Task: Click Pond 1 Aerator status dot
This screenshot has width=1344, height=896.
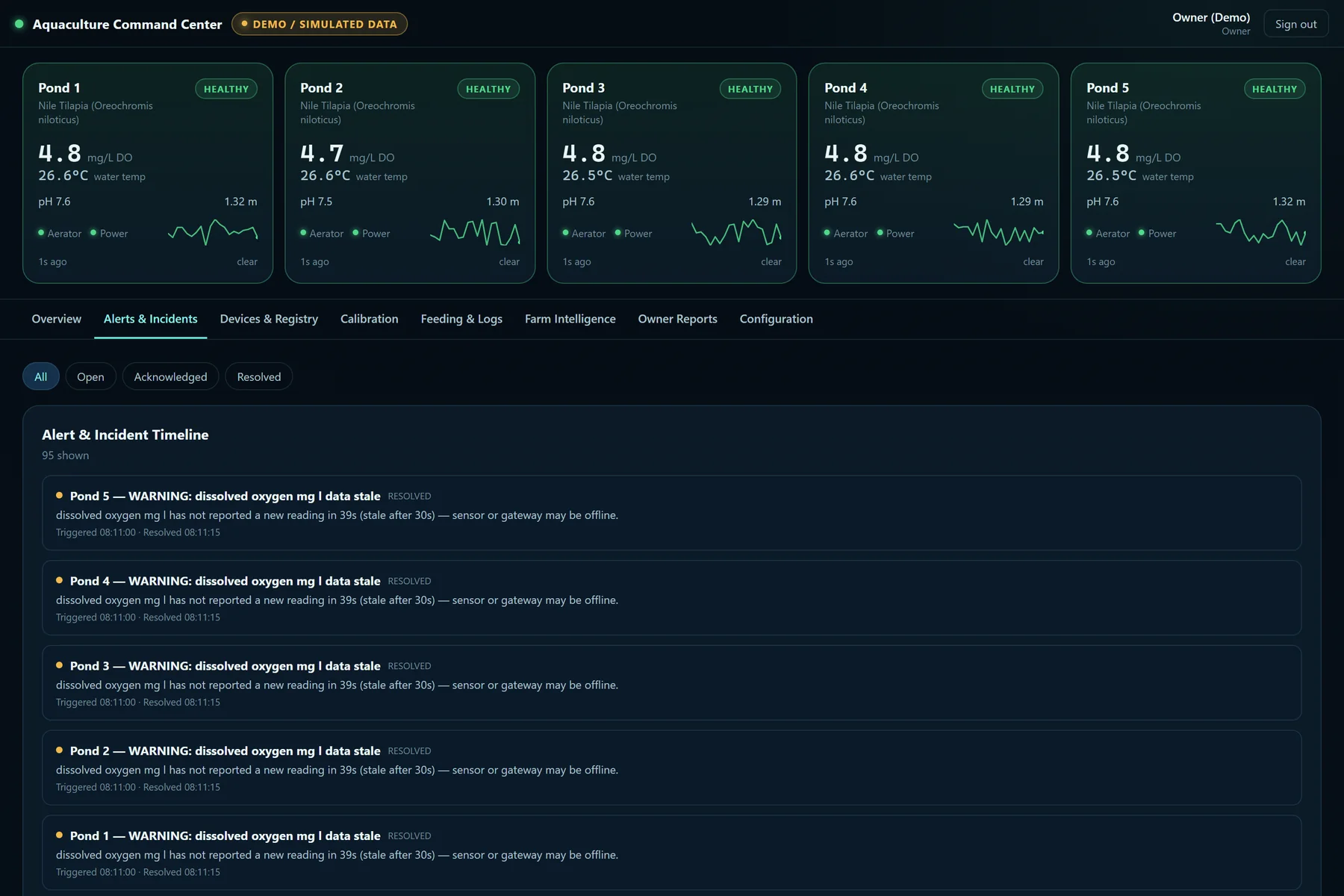Action: pyautogui.click(x=41, y=233)
